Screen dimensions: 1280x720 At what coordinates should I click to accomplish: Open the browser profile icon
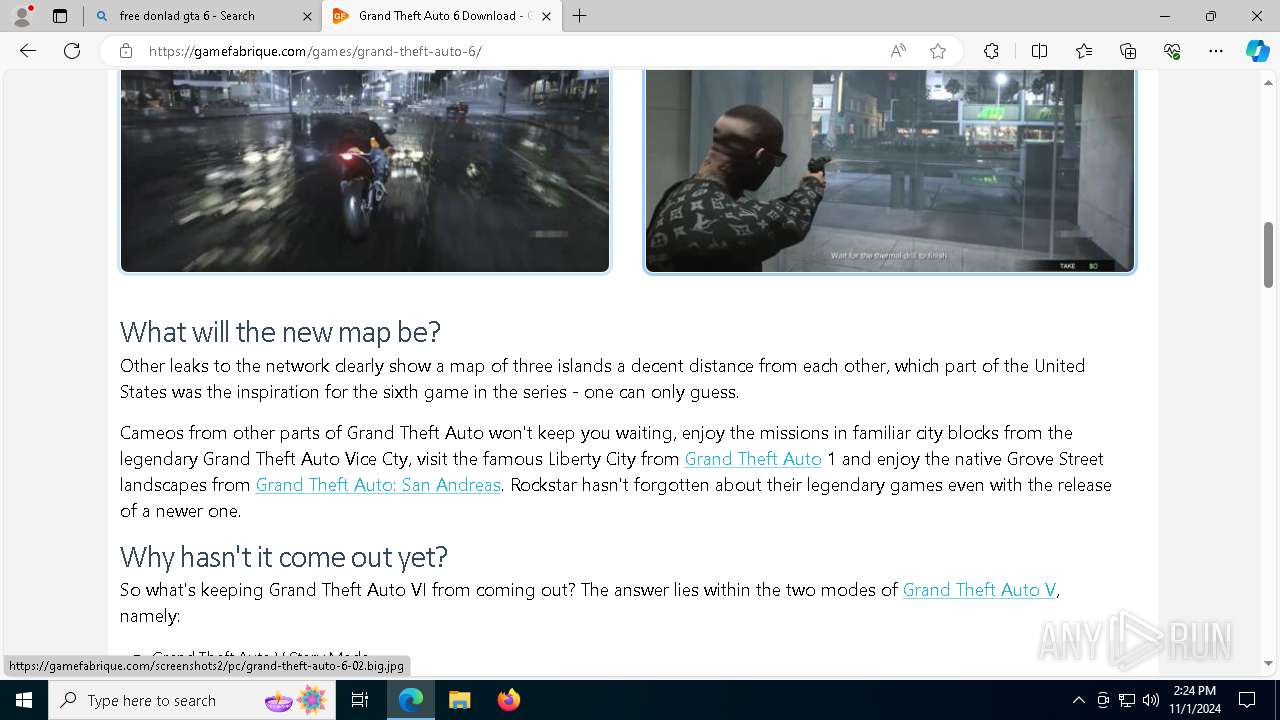point(21,16)
